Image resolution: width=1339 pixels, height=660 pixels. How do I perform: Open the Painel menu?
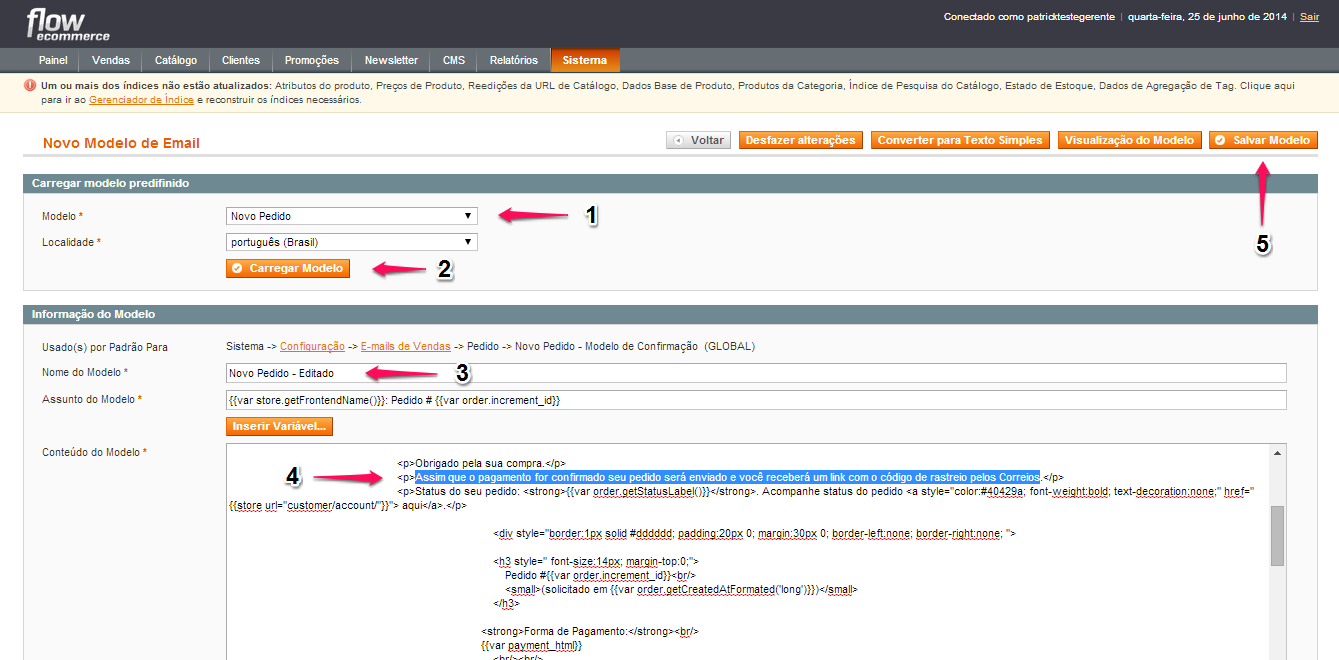click(53, 60)
